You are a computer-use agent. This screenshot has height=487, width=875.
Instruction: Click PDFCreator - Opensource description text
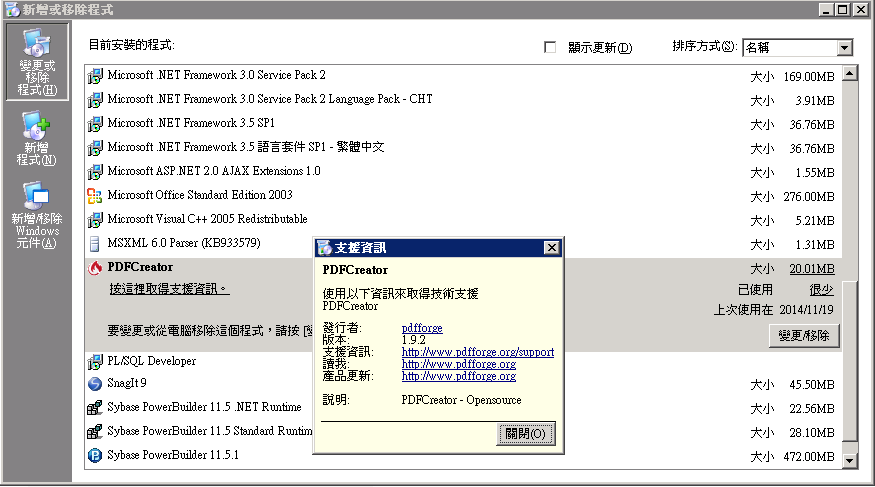point(461,401)
